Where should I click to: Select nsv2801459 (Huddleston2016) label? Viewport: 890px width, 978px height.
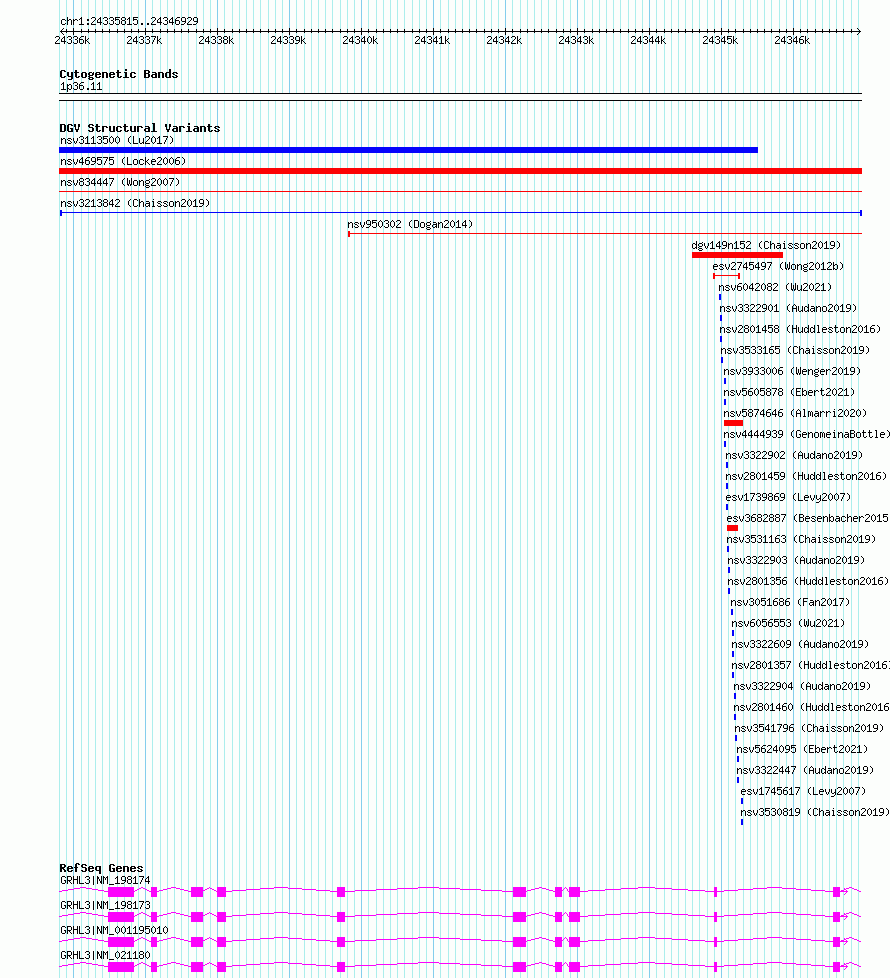click(x=806, y=477)
